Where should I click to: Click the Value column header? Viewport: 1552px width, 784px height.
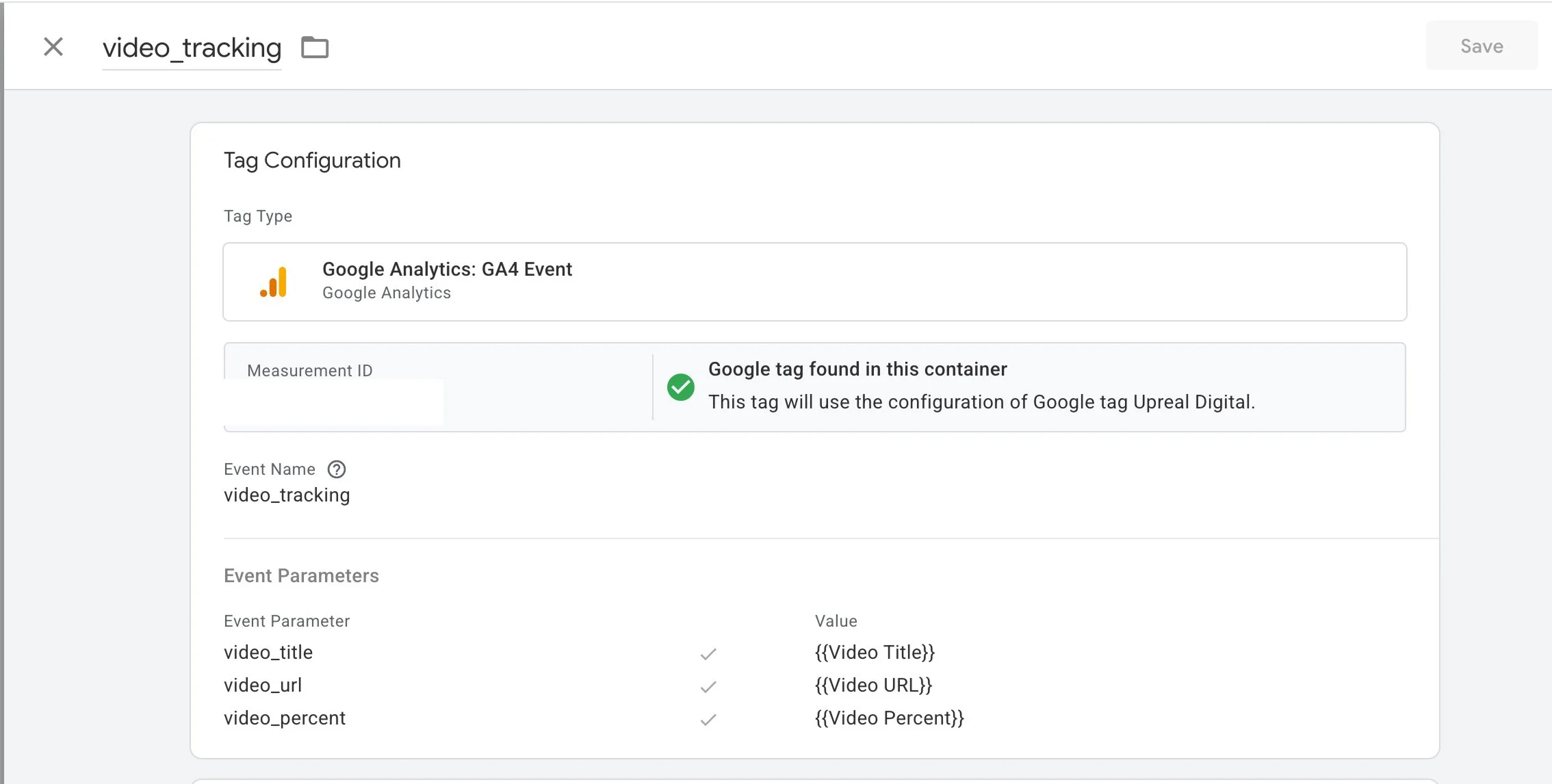[x=836, y=620]
